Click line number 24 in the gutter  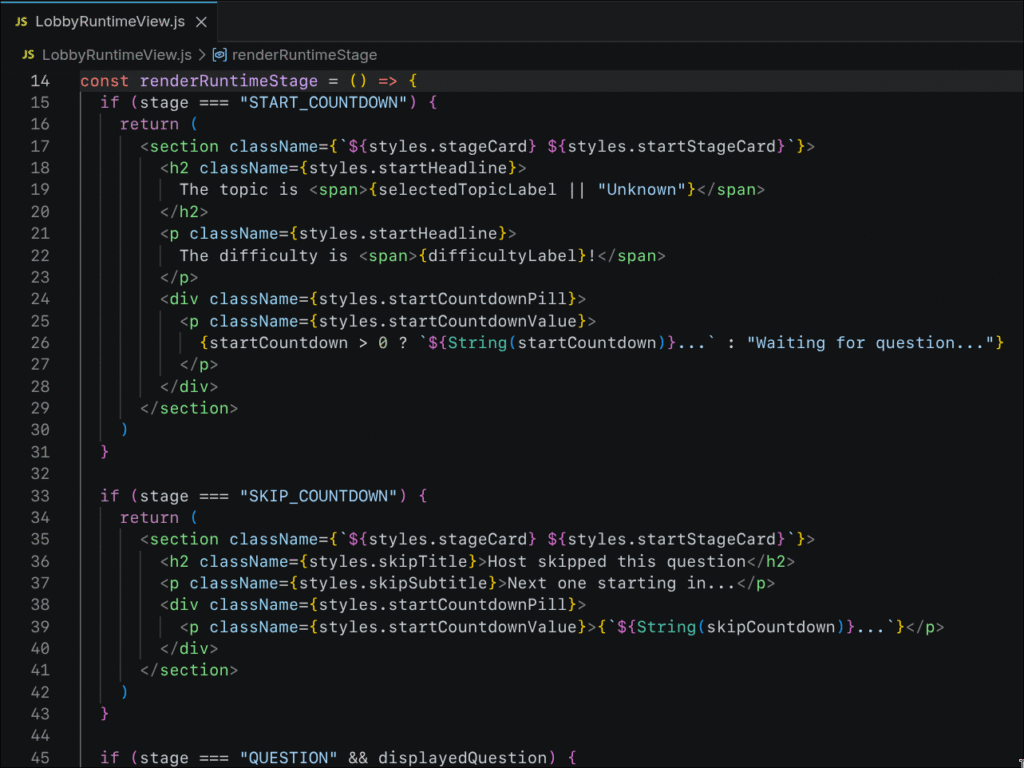point(40,299)
